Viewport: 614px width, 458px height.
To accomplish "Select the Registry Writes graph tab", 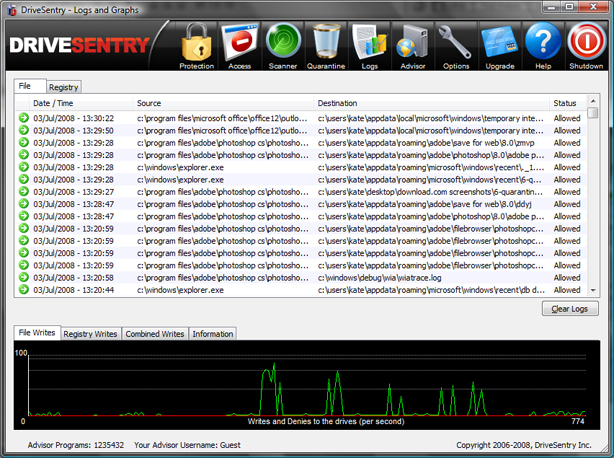I will point(90,334).
